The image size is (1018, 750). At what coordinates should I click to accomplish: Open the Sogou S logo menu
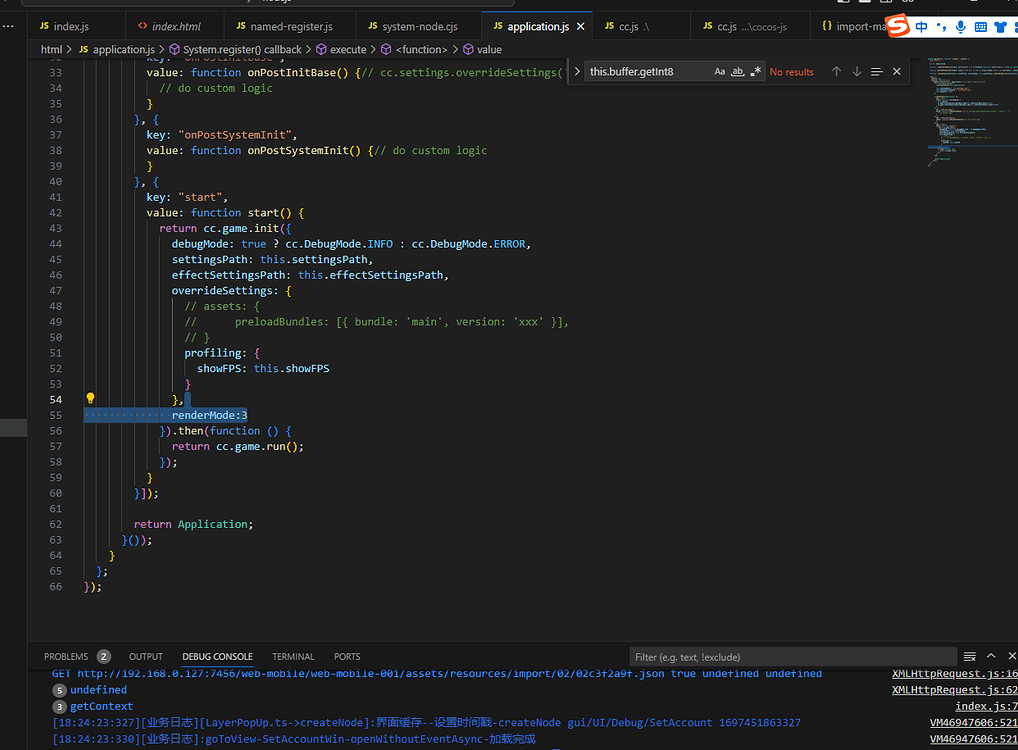[898, 26]
